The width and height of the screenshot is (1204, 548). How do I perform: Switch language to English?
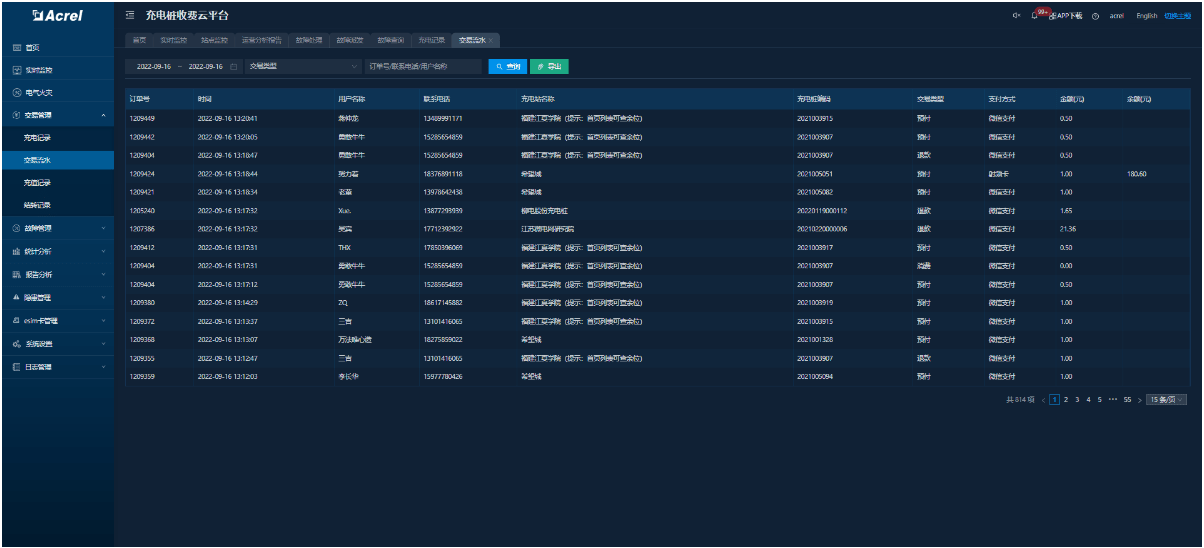click(x=1147, y=16)
